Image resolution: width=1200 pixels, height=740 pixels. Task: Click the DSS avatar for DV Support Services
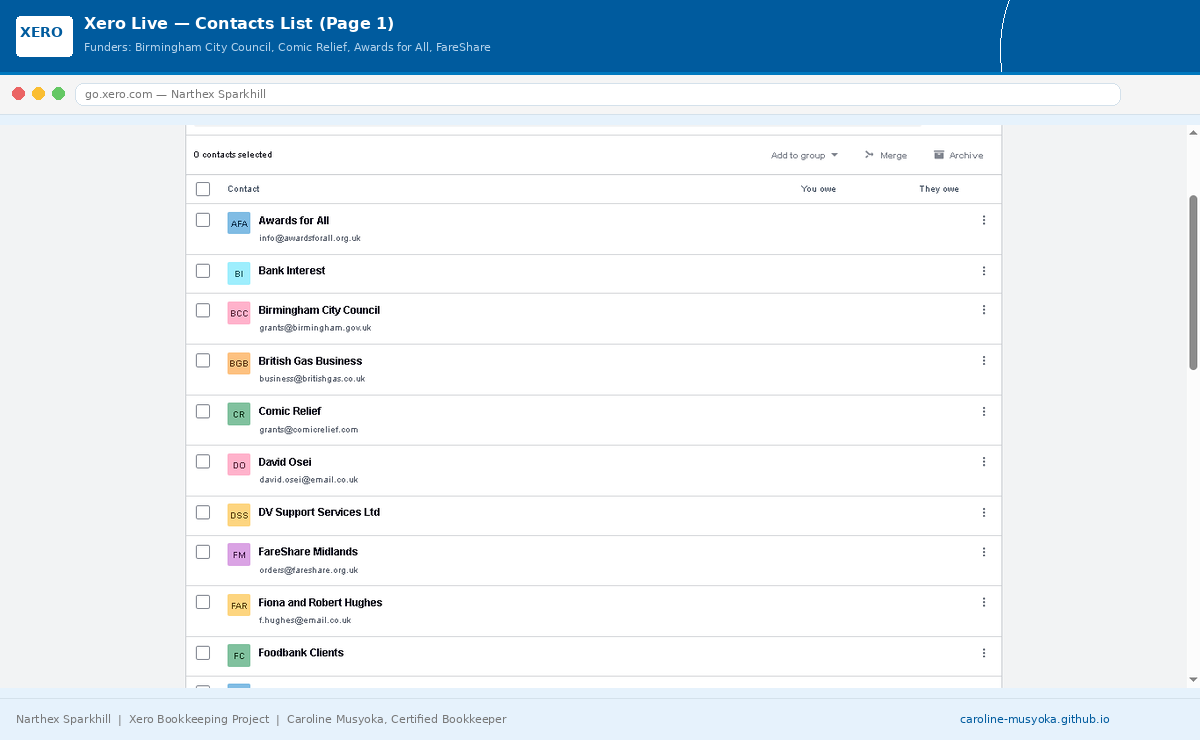coord(239,515)
